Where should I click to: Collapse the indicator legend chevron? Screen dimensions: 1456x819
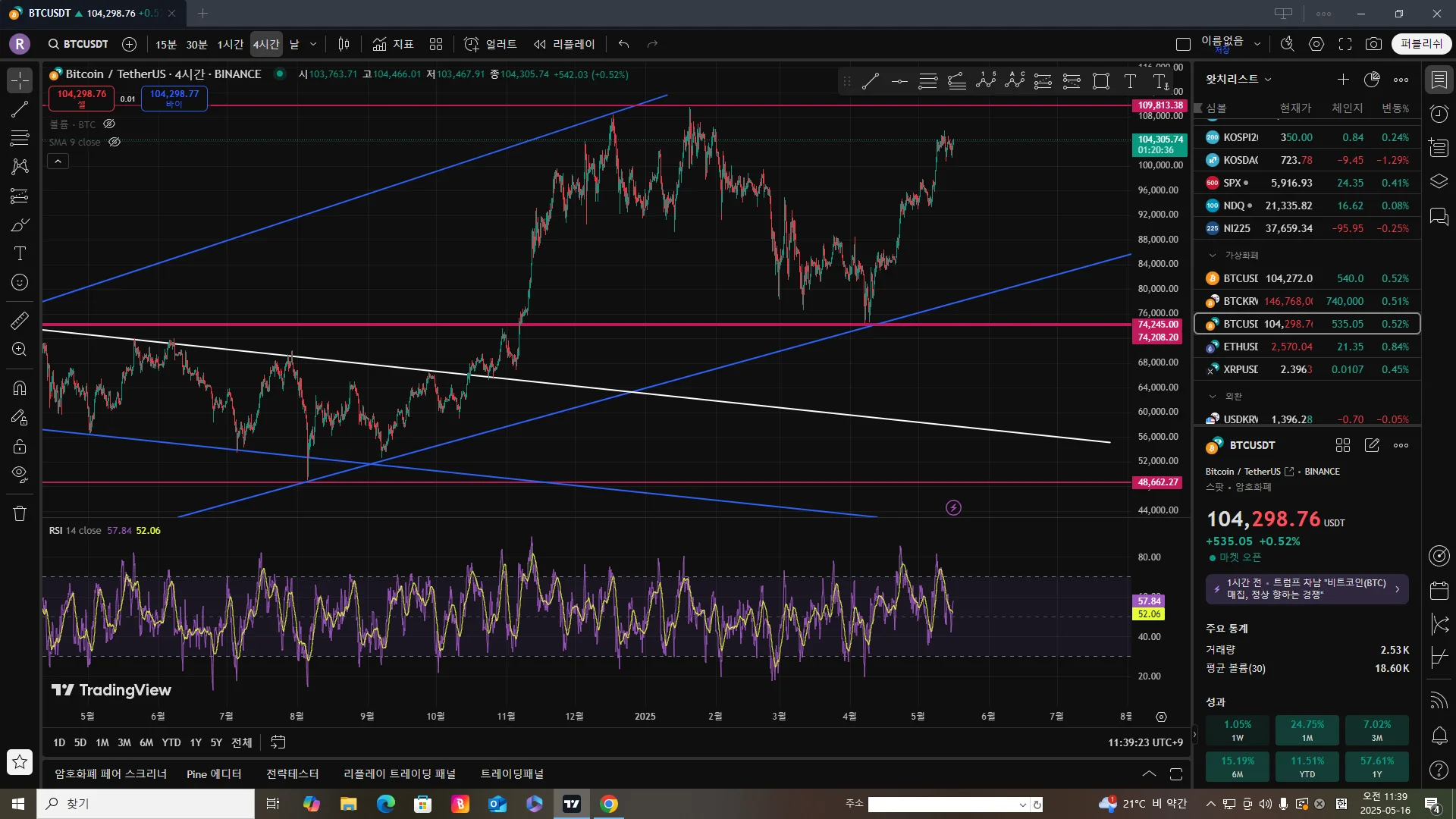click(x=58, y=161)
